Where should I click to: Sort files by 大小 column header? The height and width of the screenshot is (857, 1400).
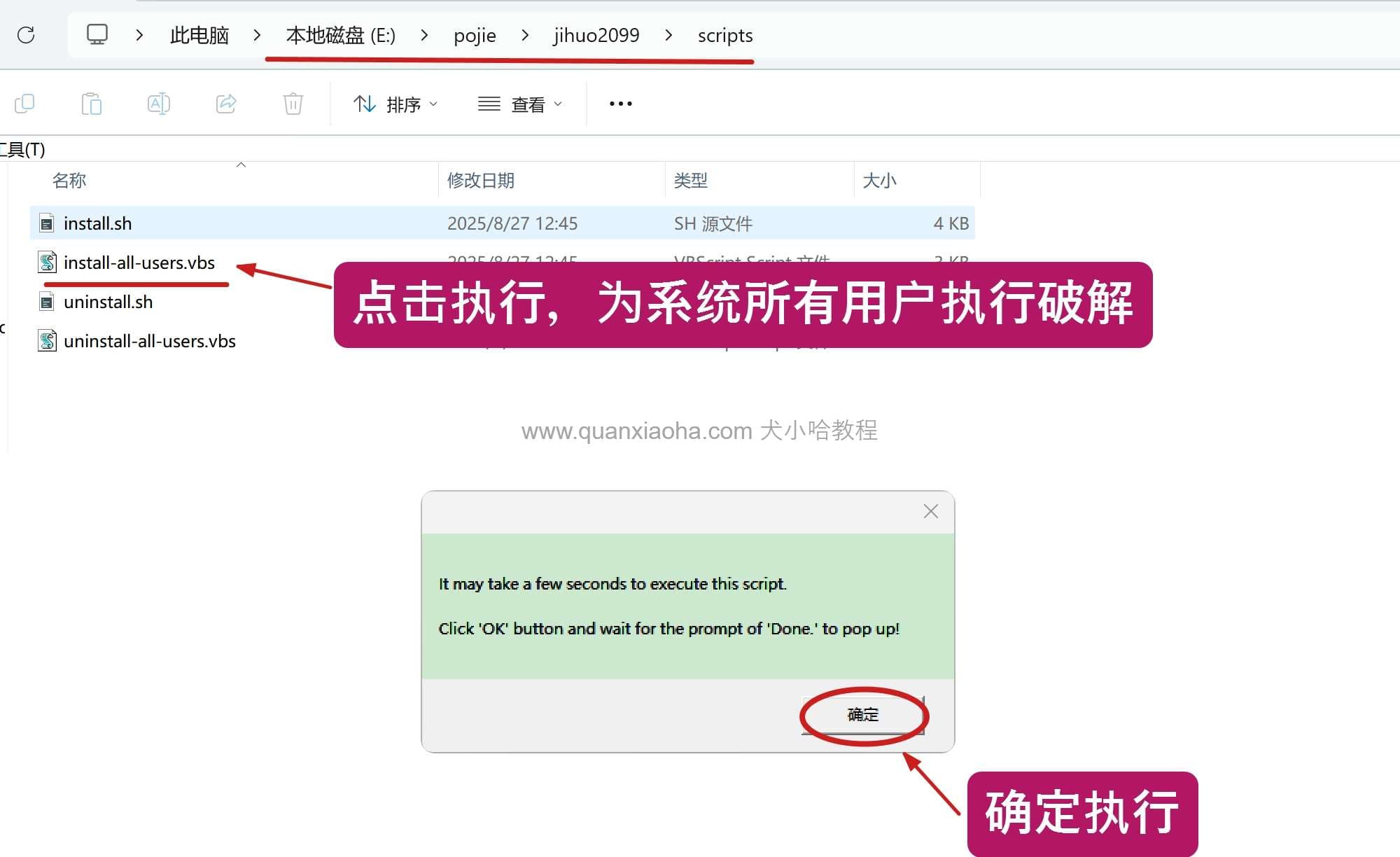point(881,180)
